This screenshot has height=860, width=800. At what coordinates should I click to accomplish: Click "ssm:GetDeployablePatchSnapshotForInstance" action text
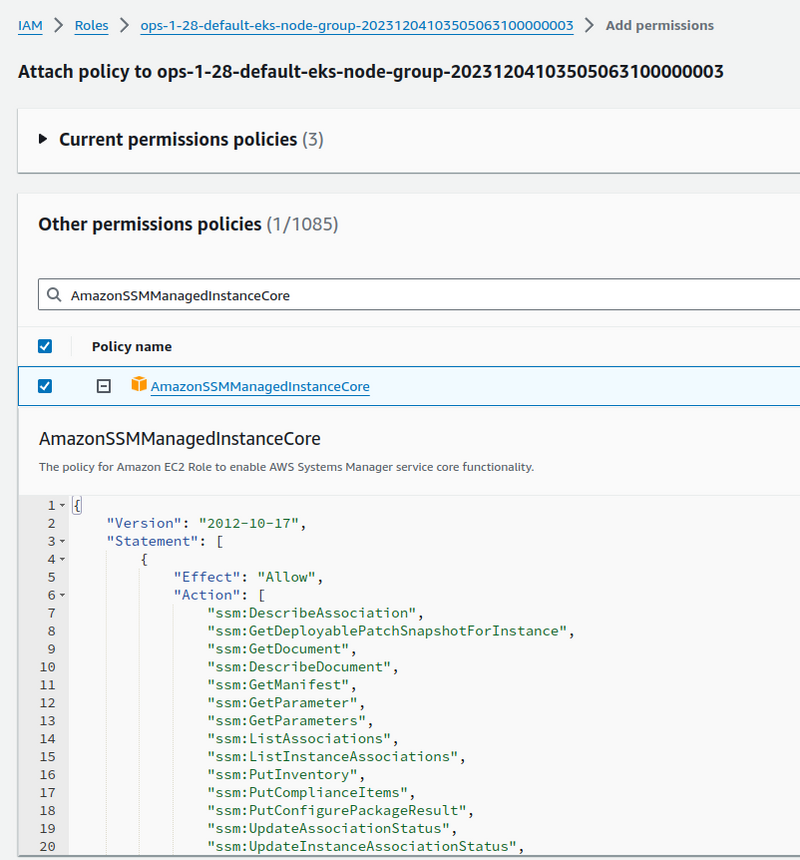387,631
